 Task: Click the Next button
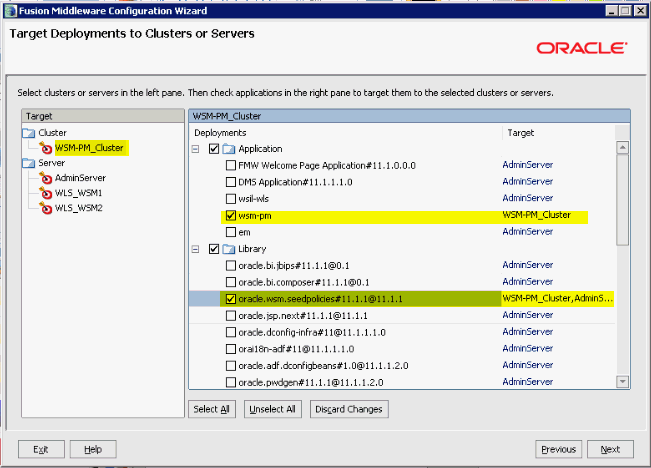610,449
